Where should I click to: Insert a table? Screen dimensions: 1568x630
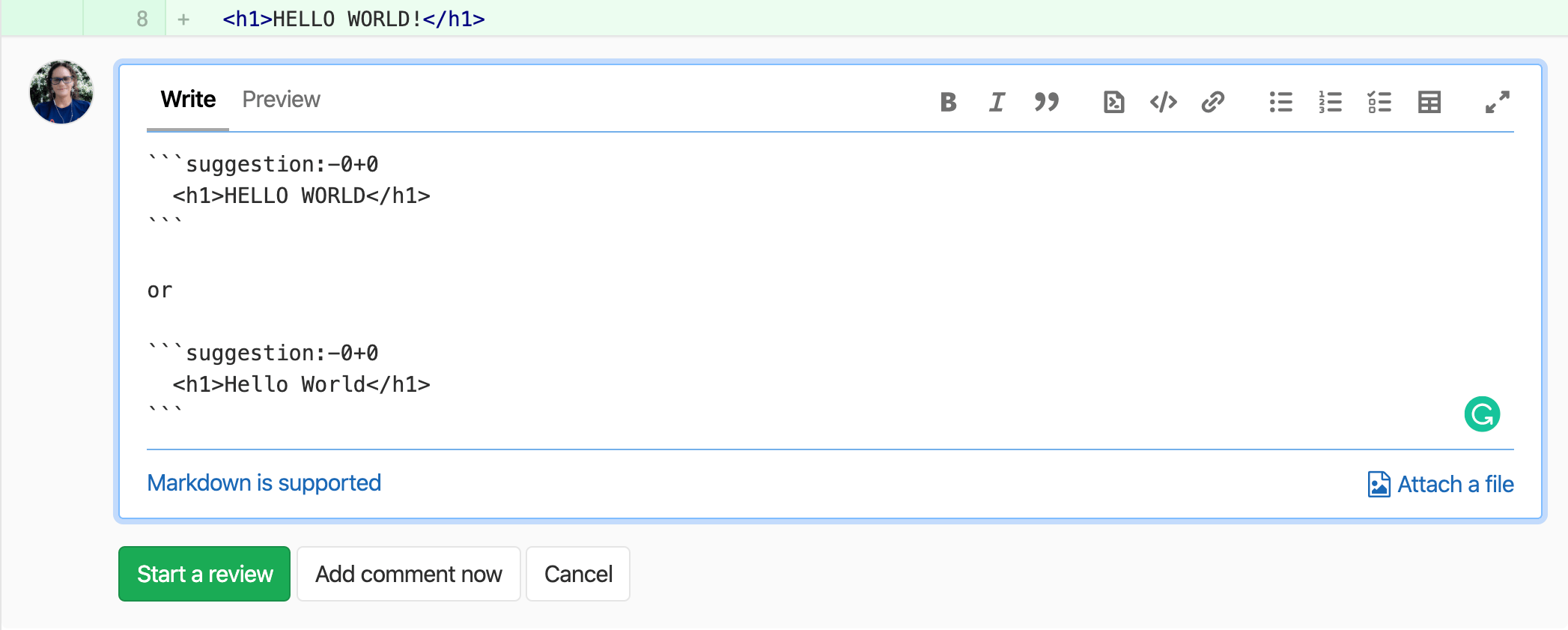pos(1429,103)
